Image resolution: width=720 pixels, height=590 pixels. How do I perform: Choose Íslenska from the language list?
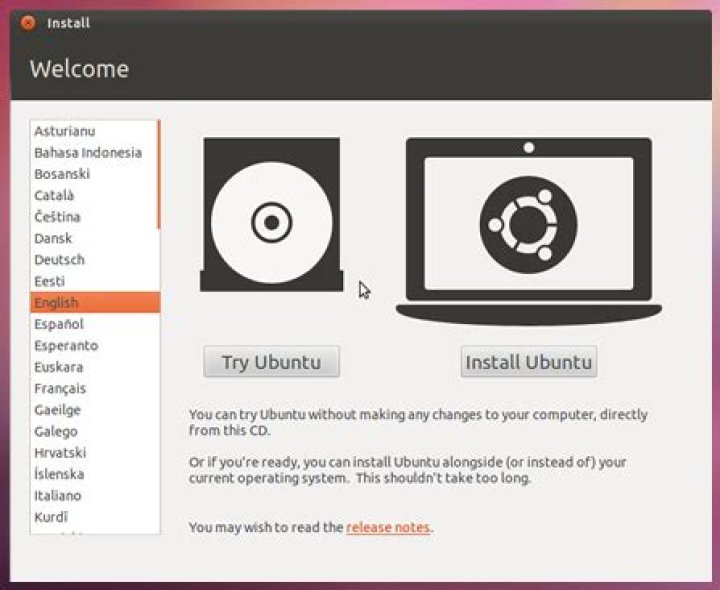pos(95,474)
